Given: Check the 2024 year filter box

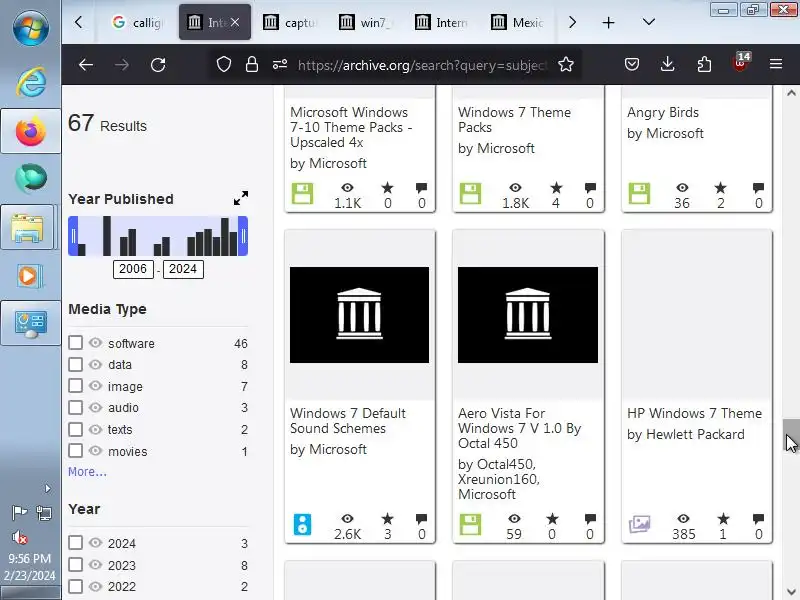Looking at the screenshot, I should 76,542.
